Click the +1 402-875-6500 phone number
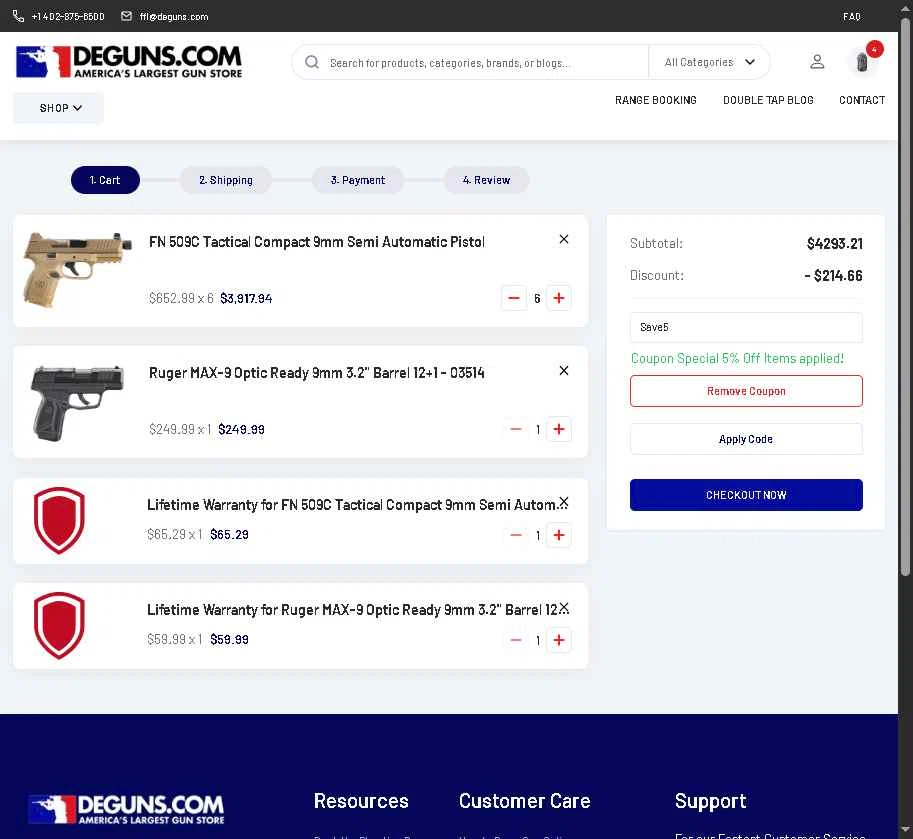This screenshot has height=839, width=913. tap(68, 17)
